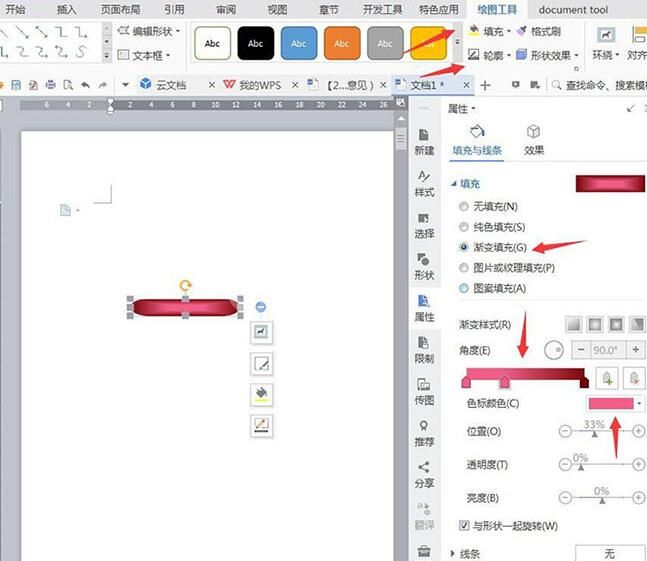Add a new document tab with plus
Viewport: 647px width, 561px height.
(x=485, y=85)
